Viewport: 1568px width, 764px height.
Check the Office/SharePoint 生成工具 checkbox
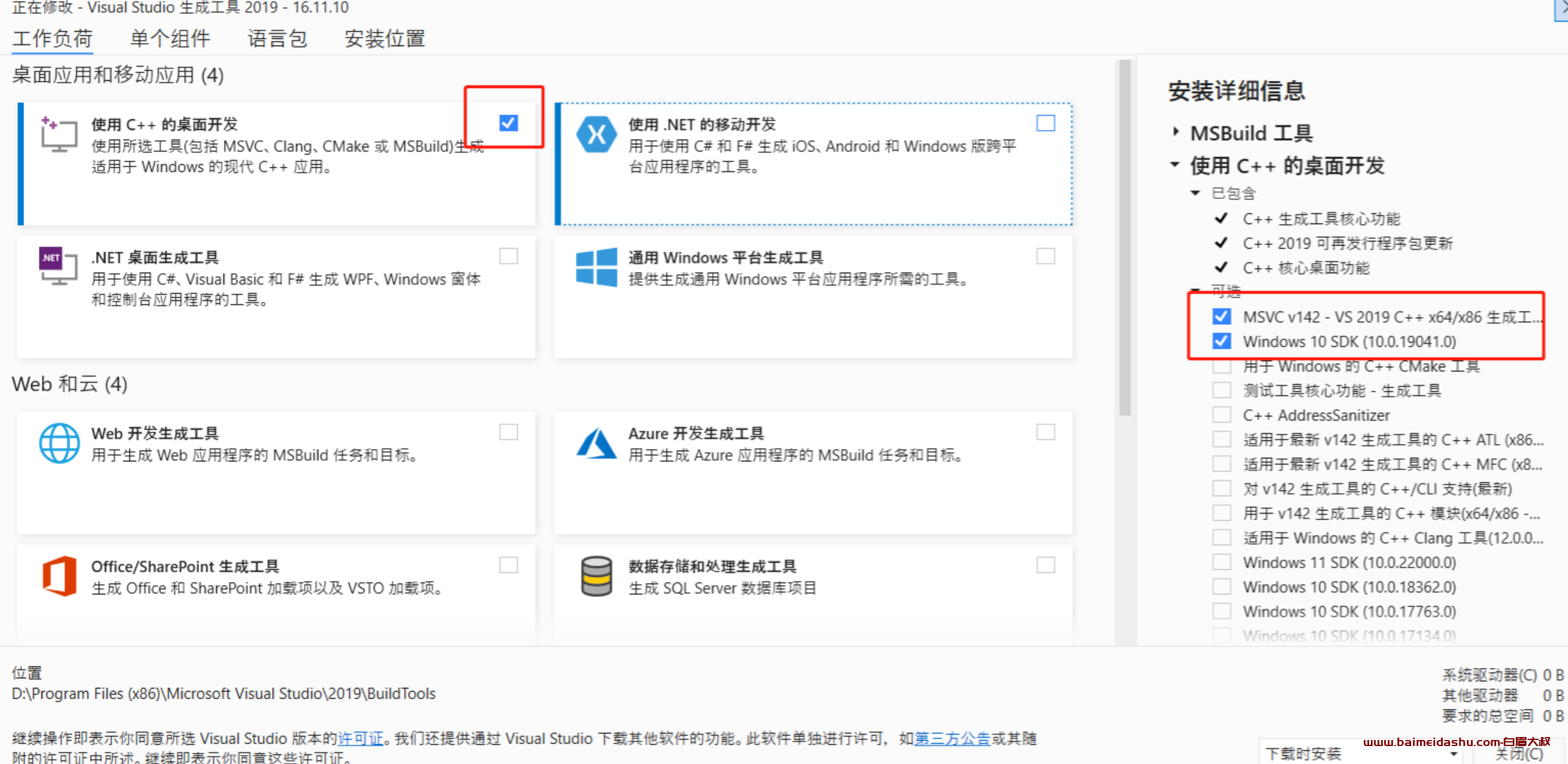click(x=508, y=565)
